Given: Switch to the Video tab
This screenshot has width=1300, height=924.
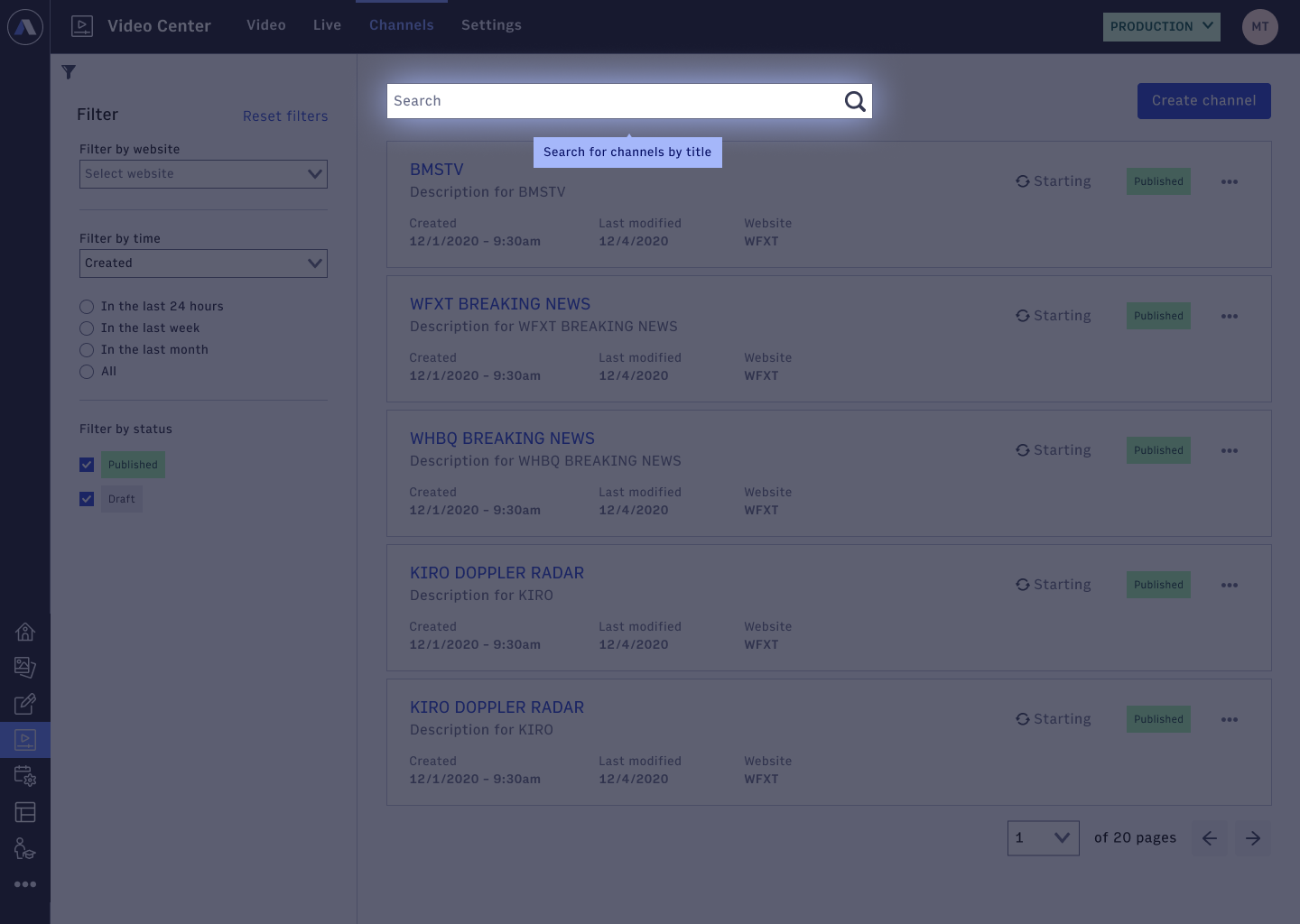Looking at the screenshot, I should pyautogui.click(x=266, y=25).
